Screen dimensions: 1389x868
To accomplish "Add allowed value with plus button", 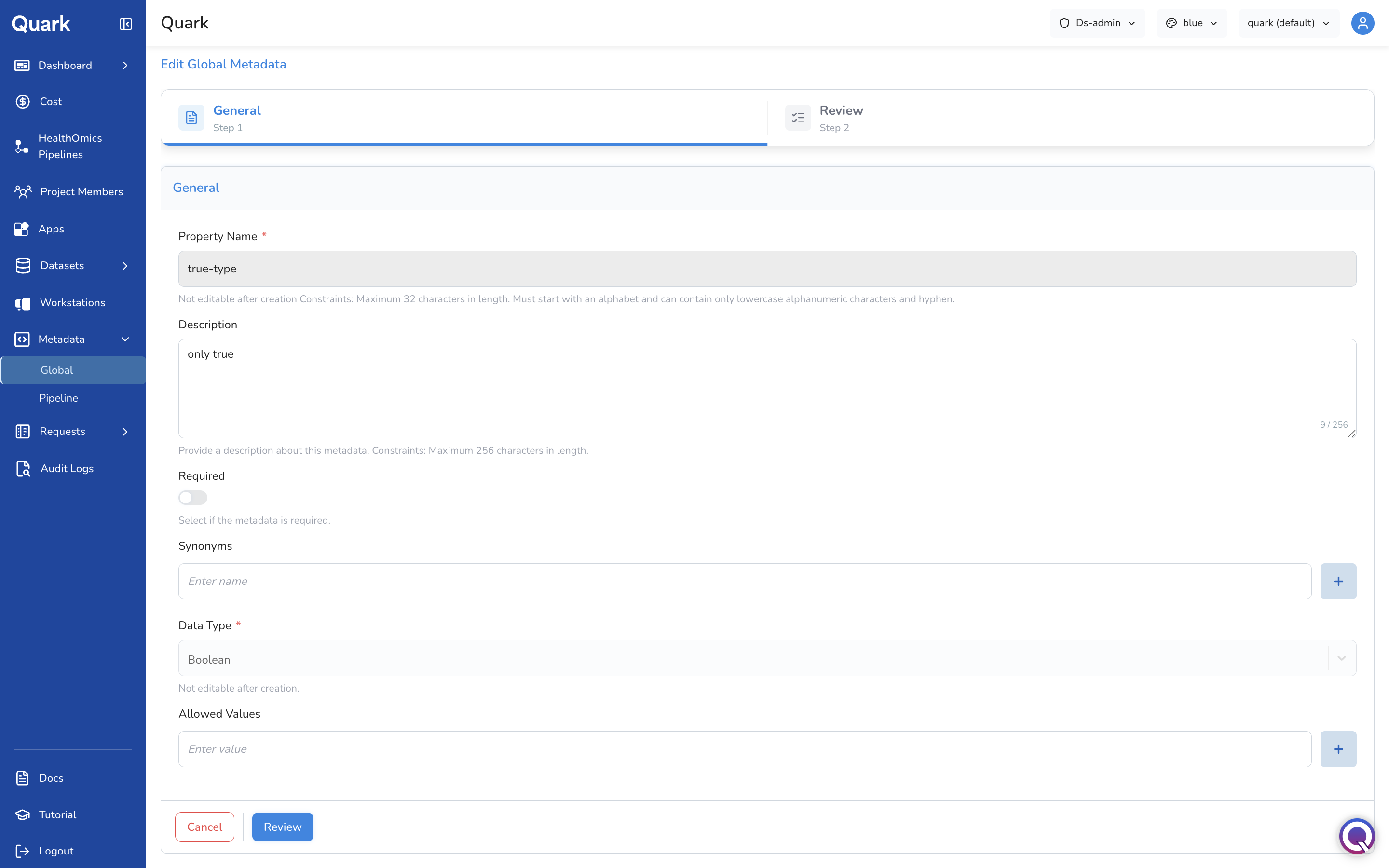I will pos(1338,749).
